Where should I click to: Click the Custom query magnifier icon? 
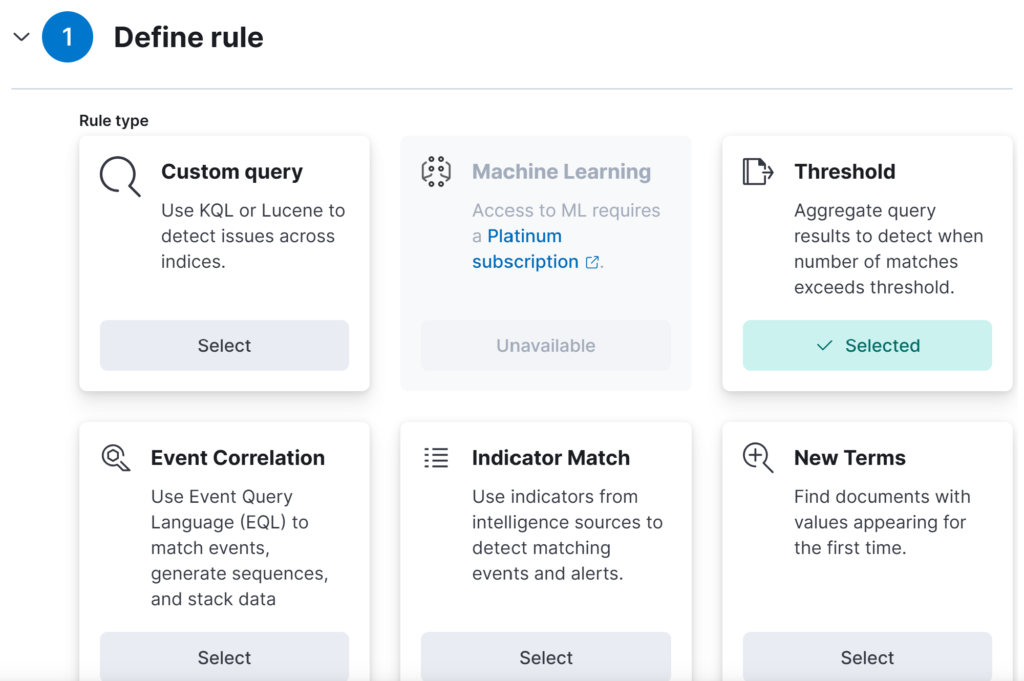(120, 176)
